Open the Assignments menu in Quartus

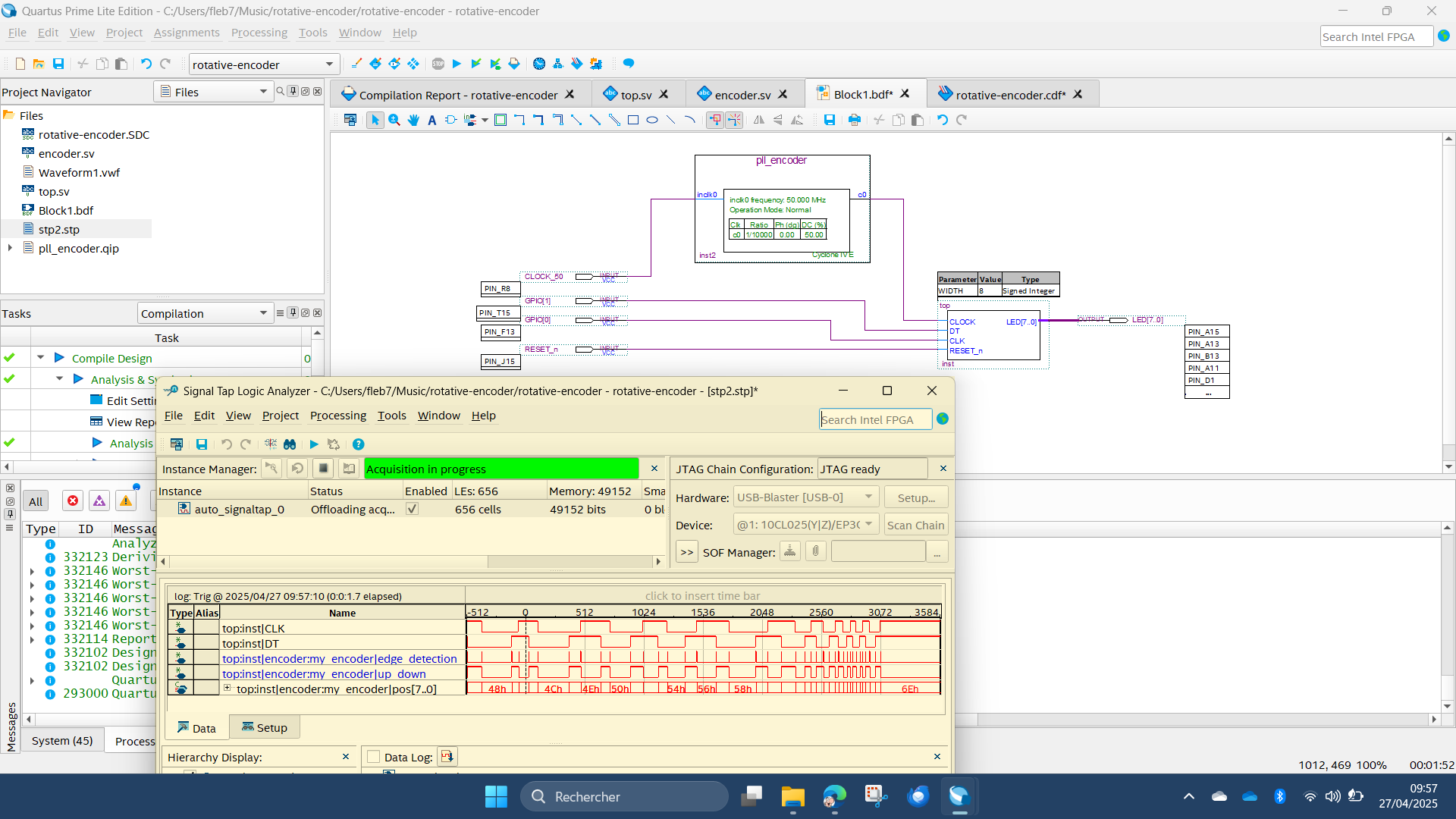(187, 33)
